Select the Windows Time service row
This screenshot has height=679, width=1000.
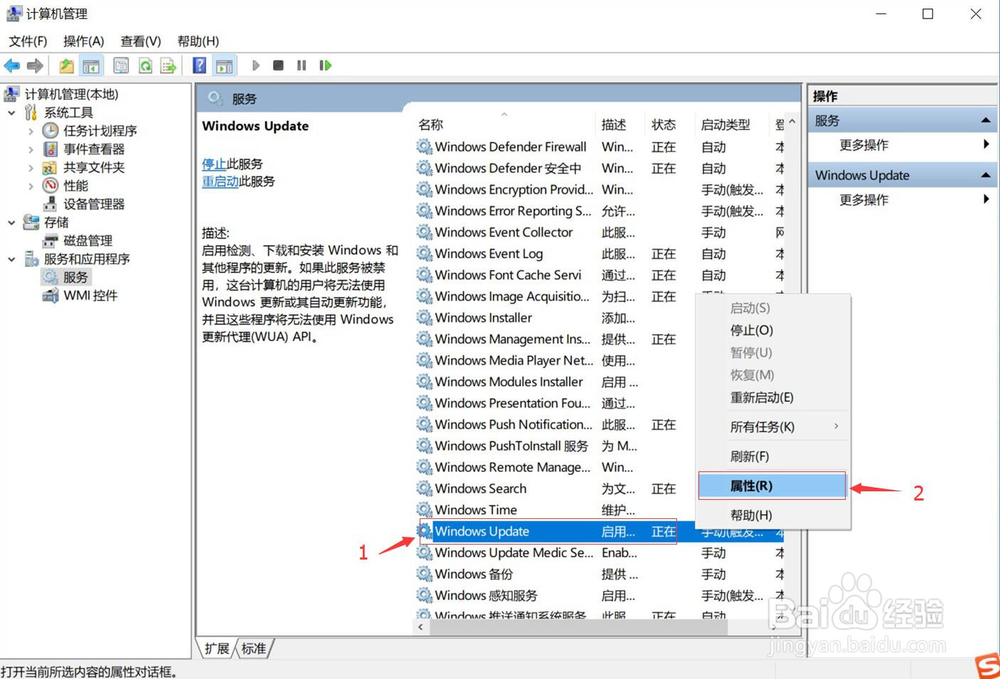599,510
